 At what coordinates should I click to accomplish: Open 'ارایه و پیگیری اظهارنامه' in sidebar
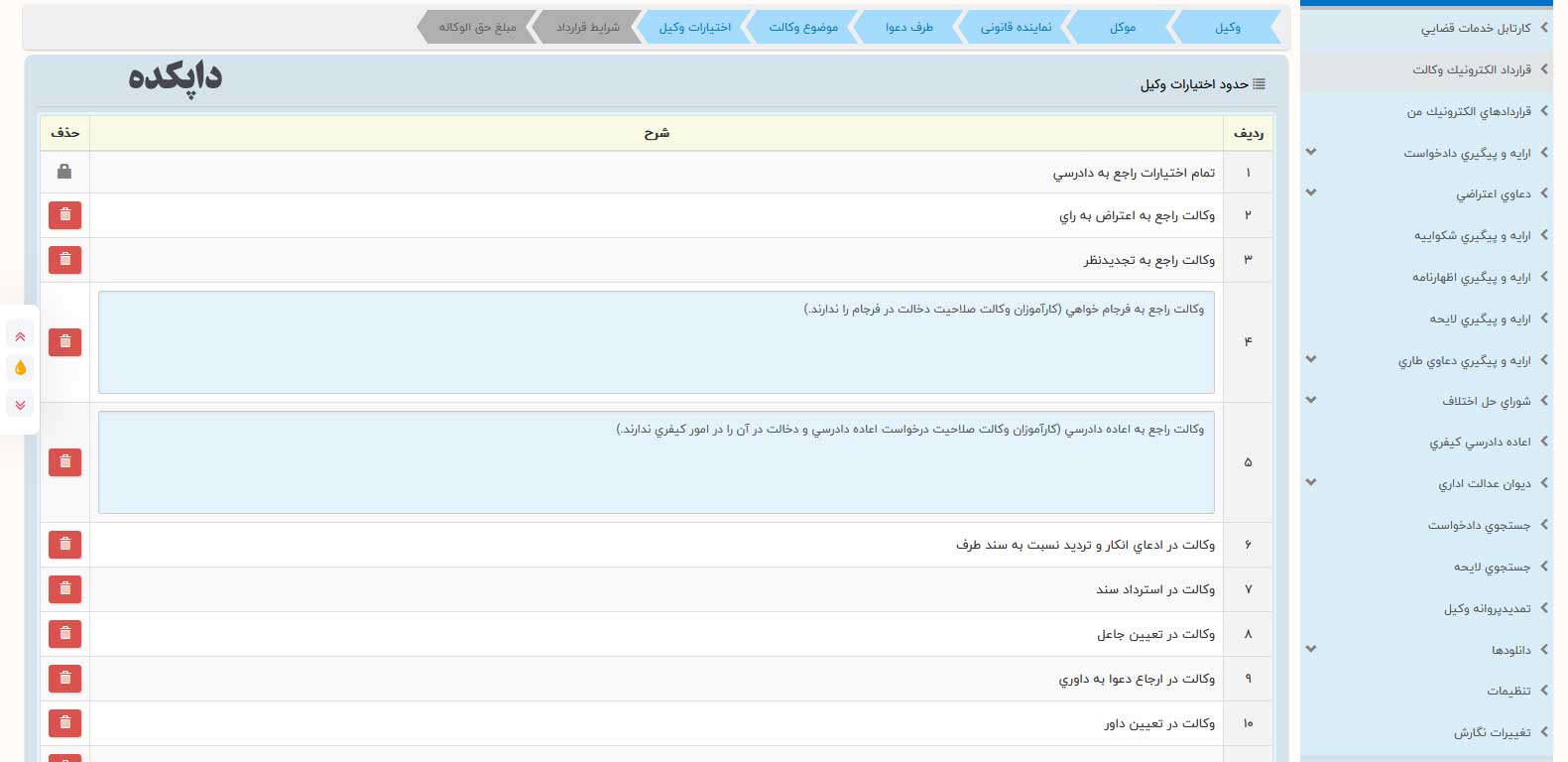pos(1427,278)
